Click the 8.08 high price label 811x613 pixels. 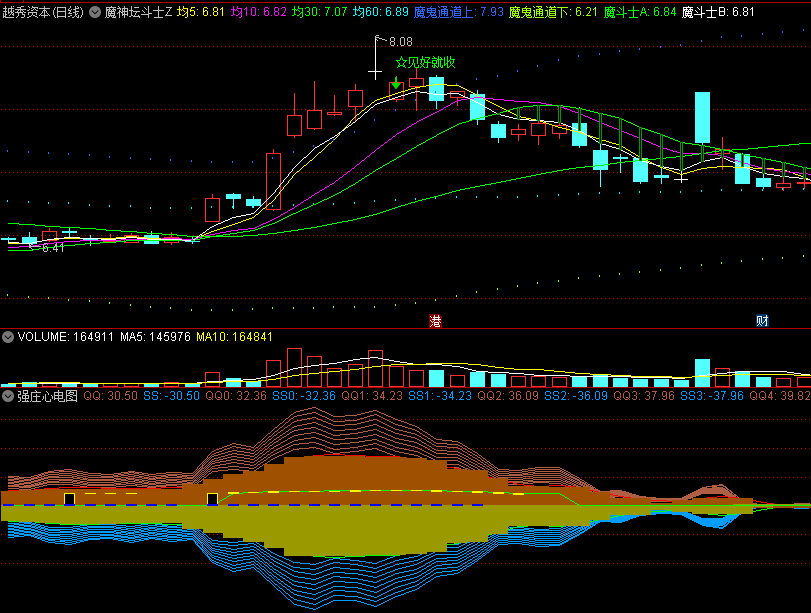pyautogui.click(x=401, y=41)
